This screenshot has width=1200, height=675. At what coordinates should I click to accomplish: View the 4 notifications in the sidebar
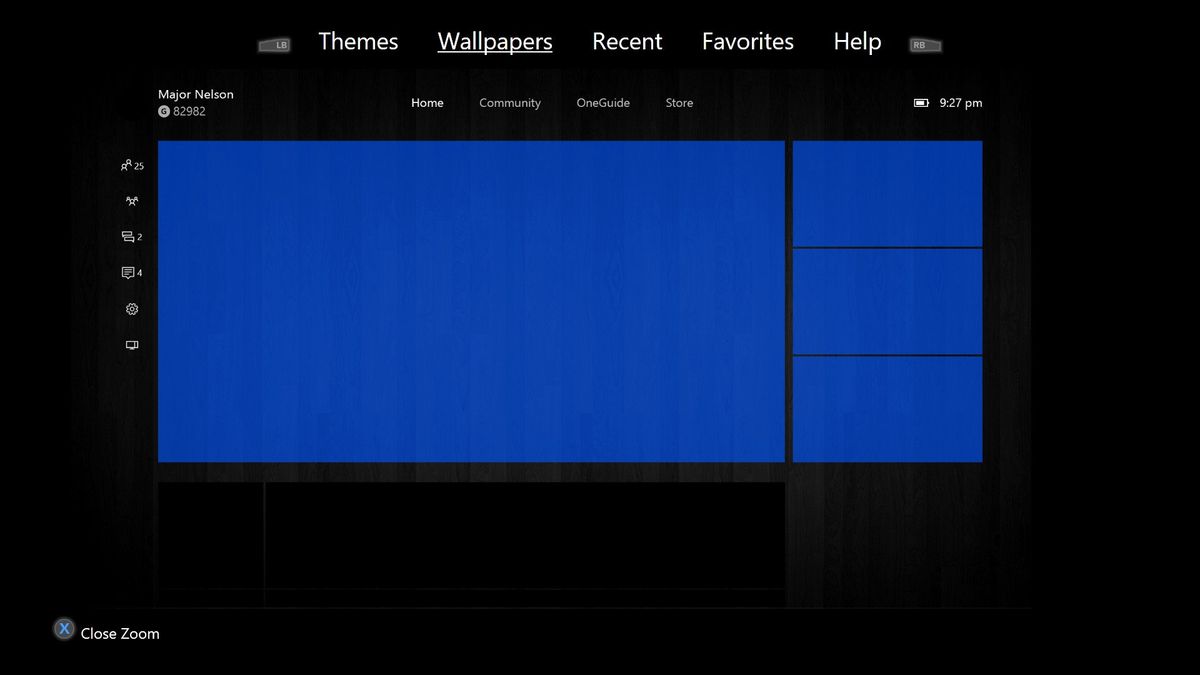coord(131,272)
